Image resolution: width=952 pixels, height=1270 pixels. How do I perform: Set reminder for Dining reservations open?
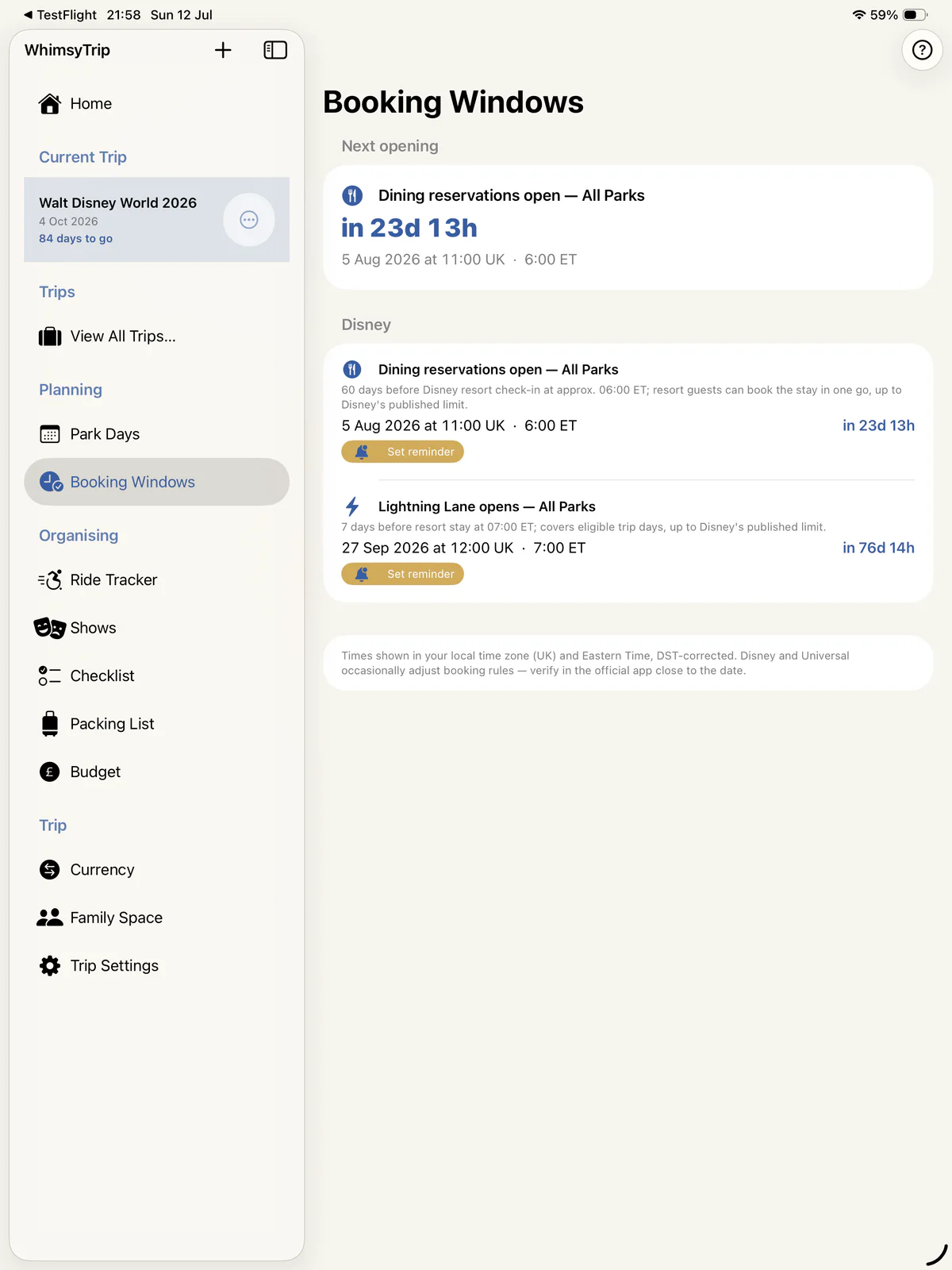tap(403, 452)
